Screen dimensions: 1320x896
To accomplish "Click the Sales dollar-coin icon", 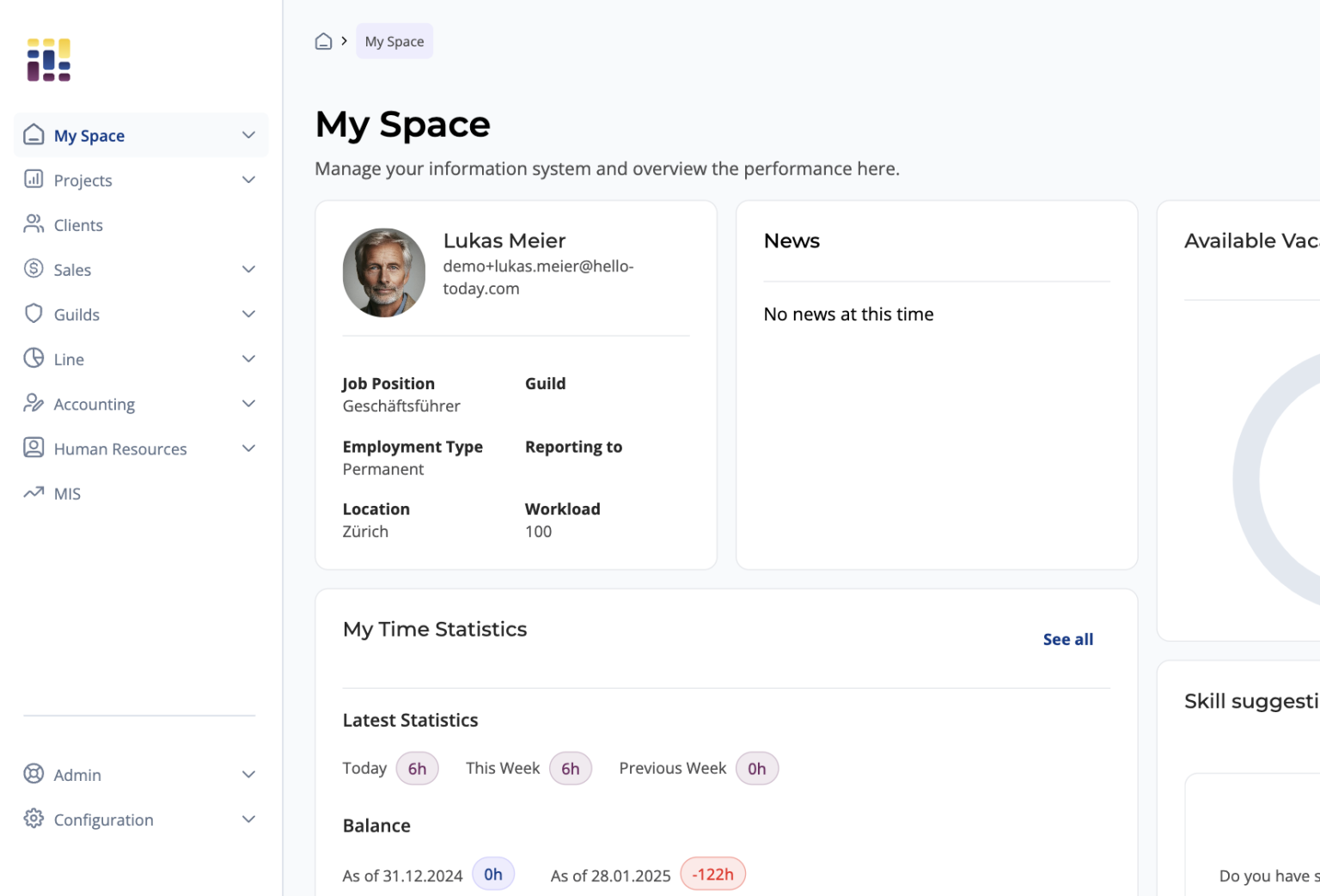I will click(34, 269).
